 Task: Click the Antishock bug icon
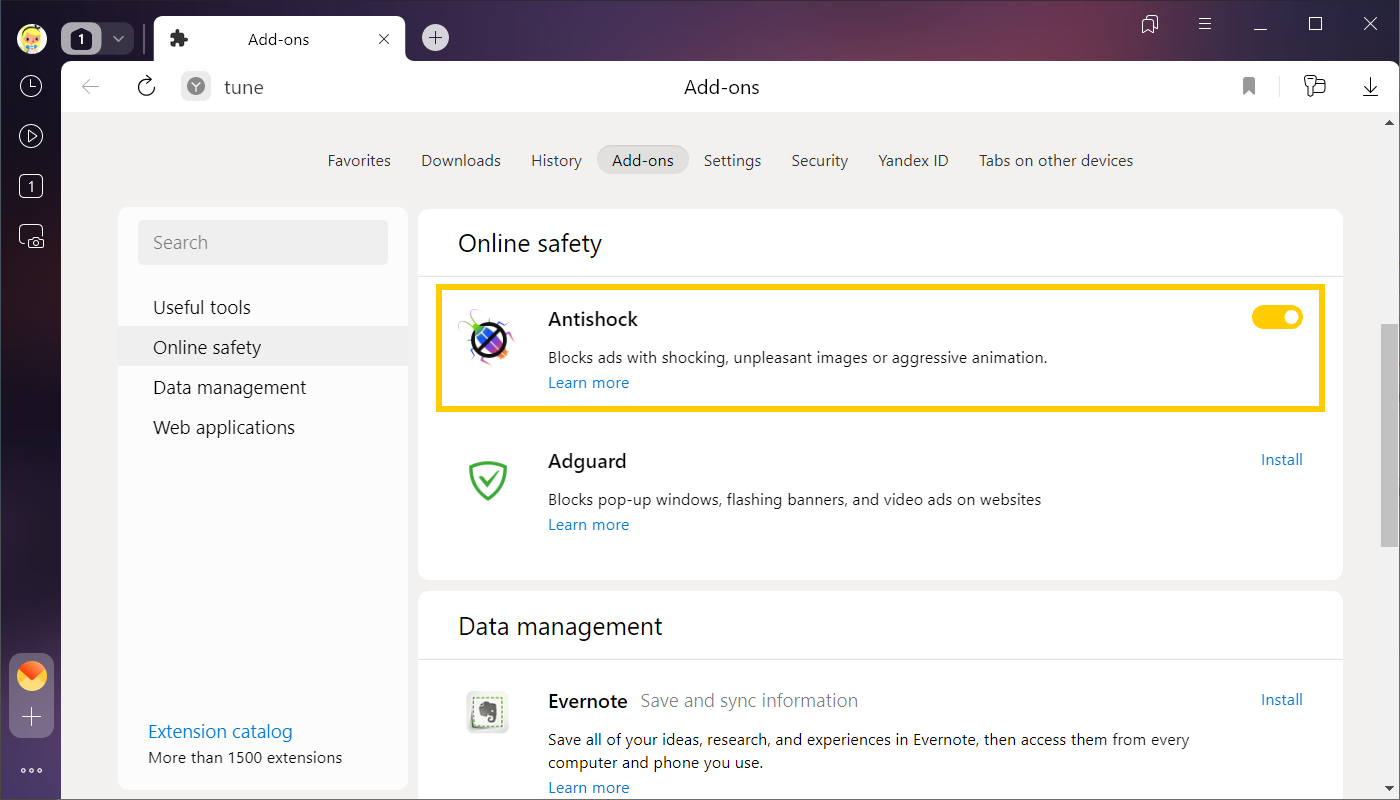click(x=486, y=336)
